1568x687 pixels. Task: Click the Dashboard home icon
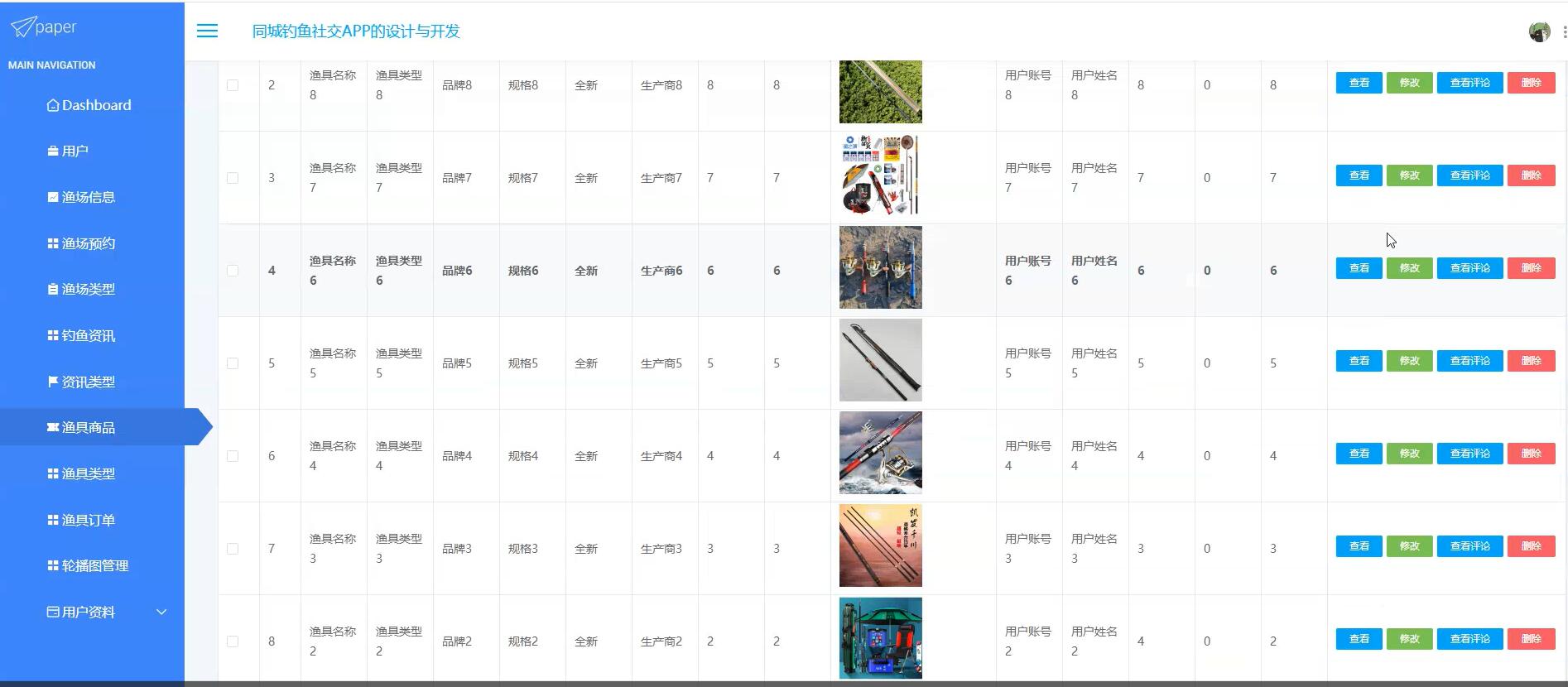point(53,105)
